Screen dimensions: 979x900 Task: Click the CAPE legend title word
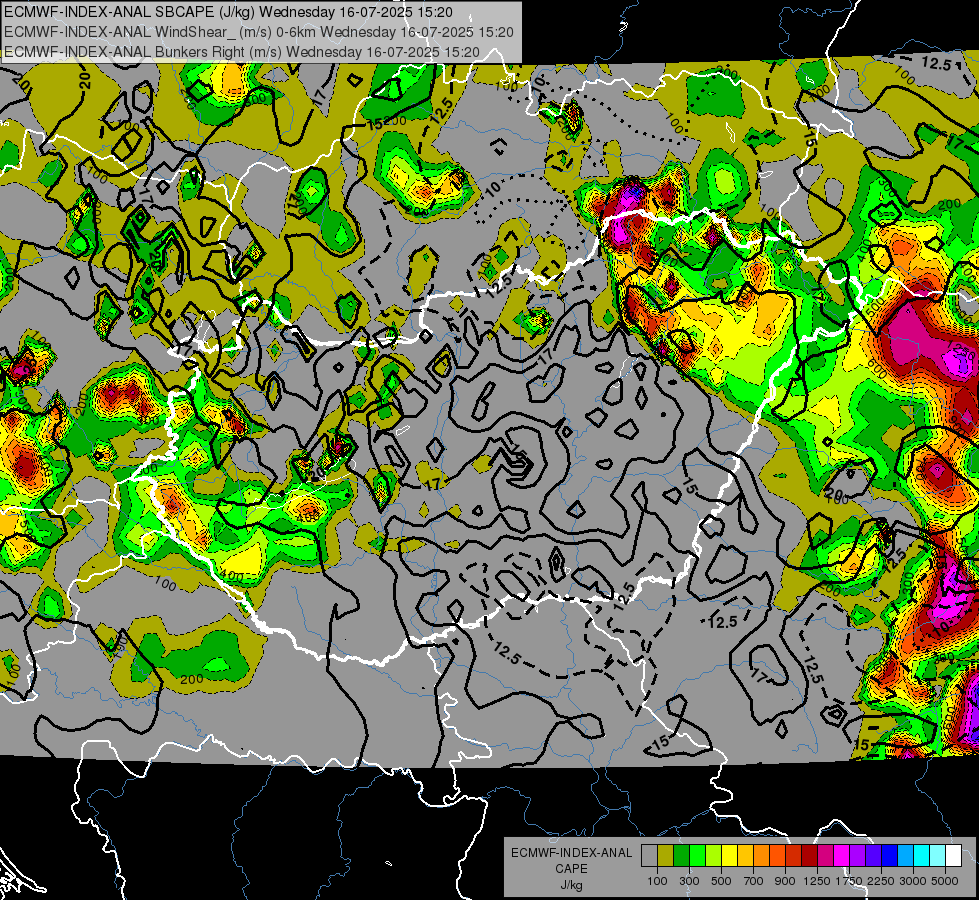click(571, 868)
